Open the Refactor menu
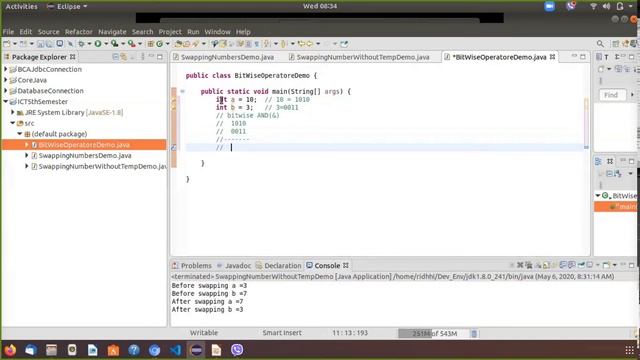The image size is (640, 360). click(x=79, y=32)
